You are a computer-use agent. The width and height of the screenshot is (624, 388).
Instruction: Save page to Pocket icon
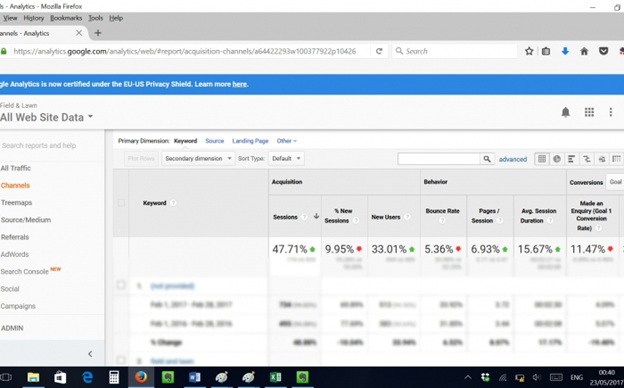pos(603,51)
